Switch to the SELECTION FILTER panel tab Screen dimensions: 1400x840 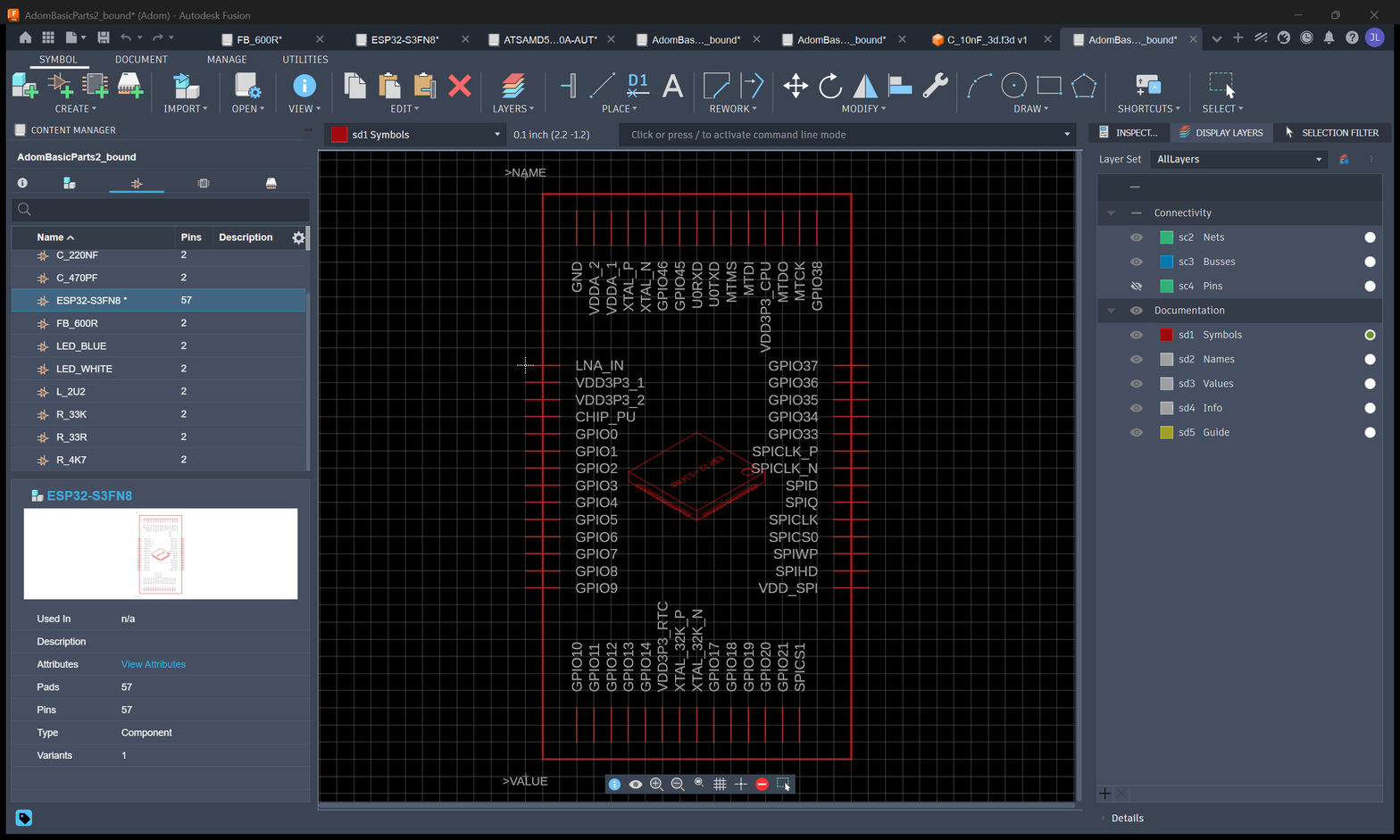pos(1331,132)
